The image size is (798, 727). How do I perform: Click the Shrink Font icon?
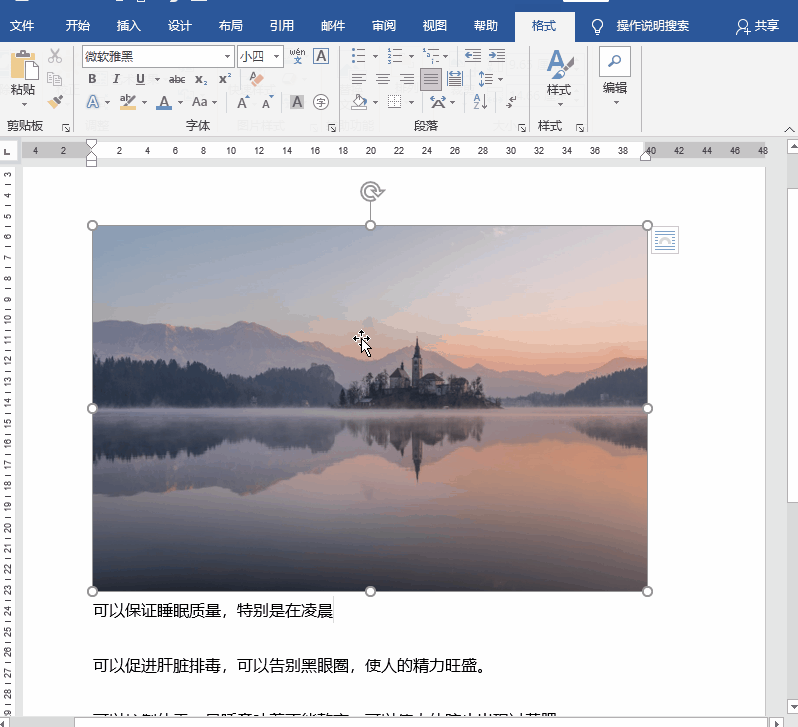tap(267, 102)
